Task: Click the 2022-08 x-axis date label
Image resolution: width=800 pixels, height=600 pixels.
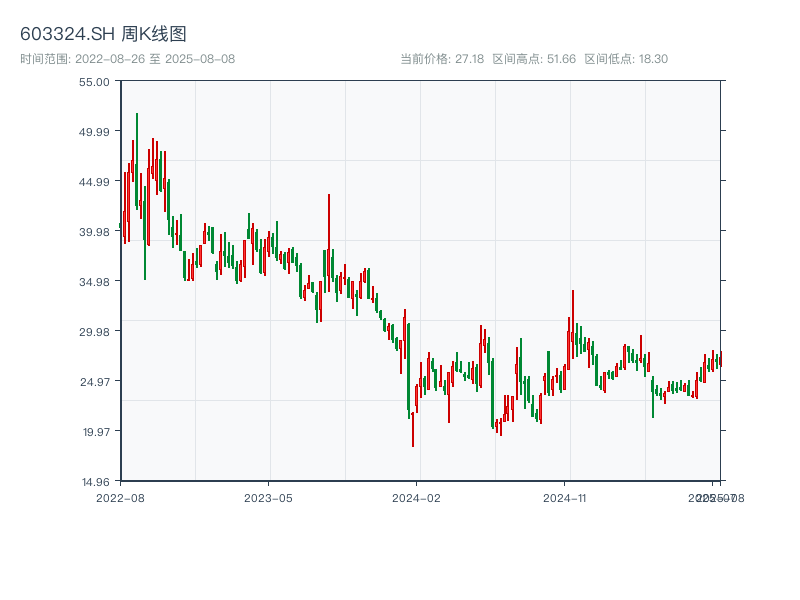Action: [120, 497]
